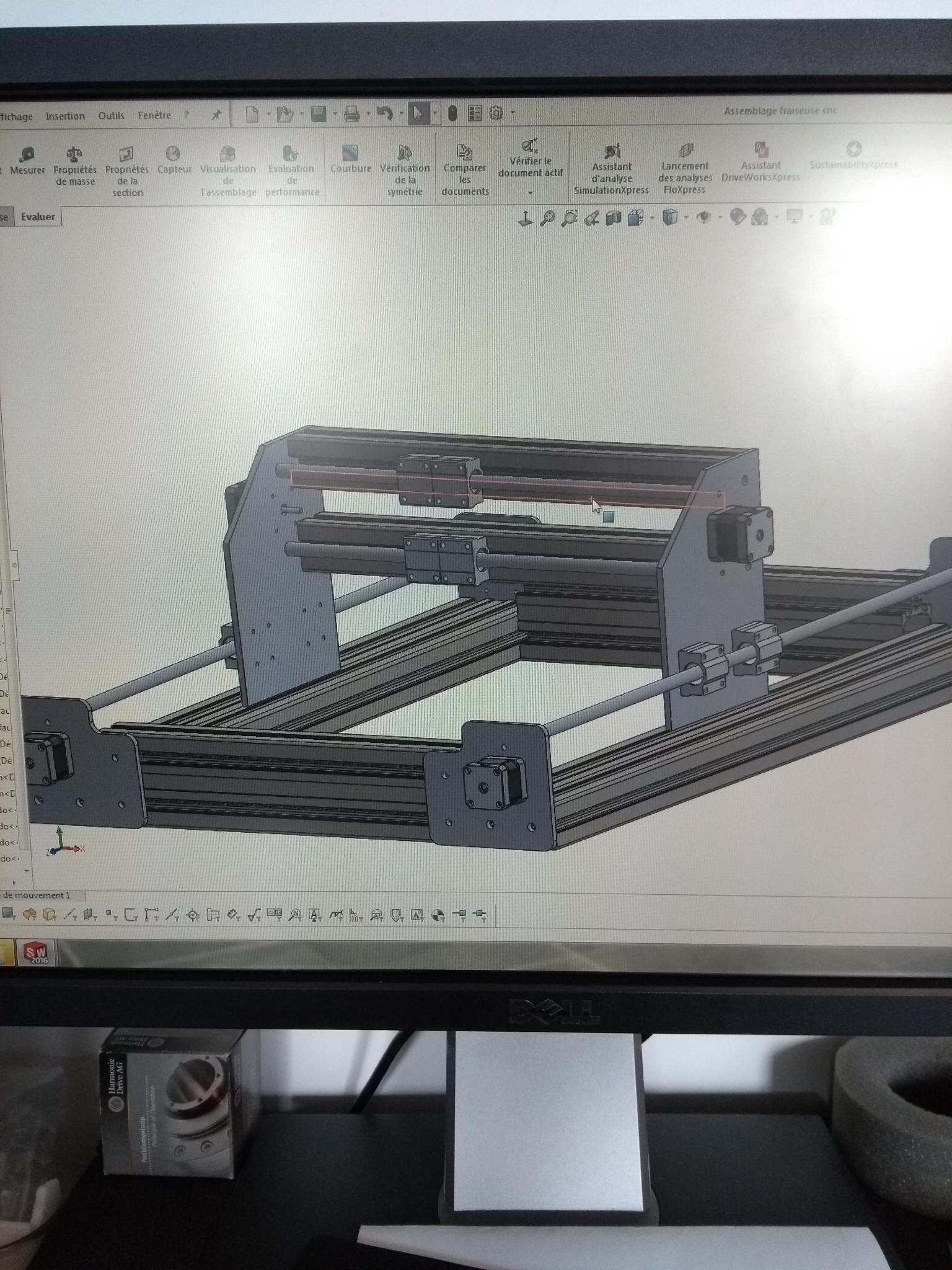952x1270 pixels.
Task: Expand the Save dropdown arrow
Action: (335, 114)
